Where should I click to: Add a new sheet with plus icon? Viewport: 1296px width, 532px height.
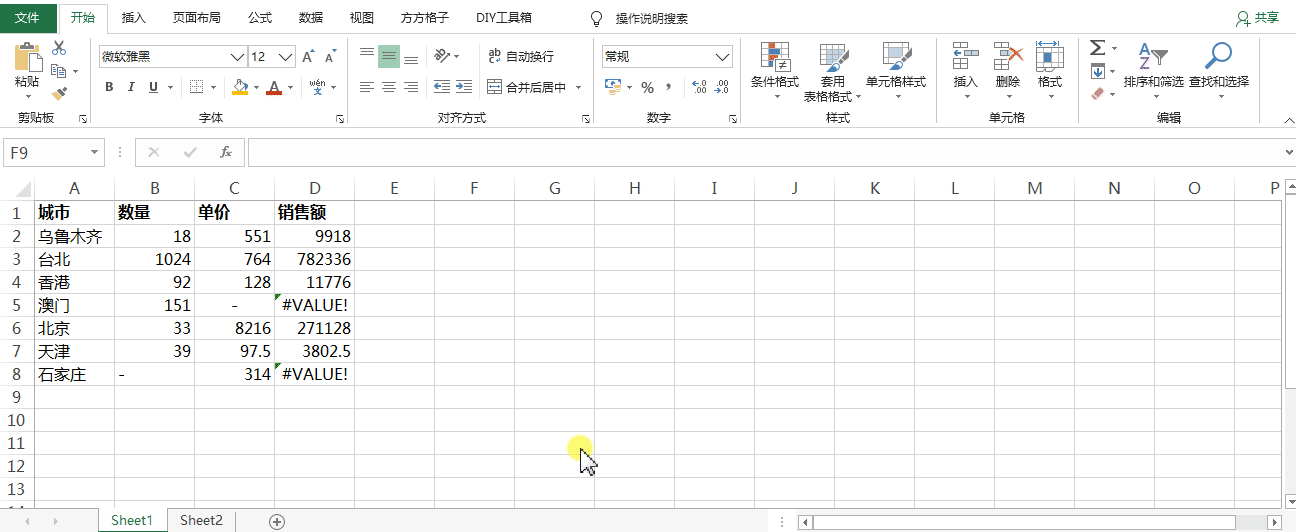click(277, 521)
